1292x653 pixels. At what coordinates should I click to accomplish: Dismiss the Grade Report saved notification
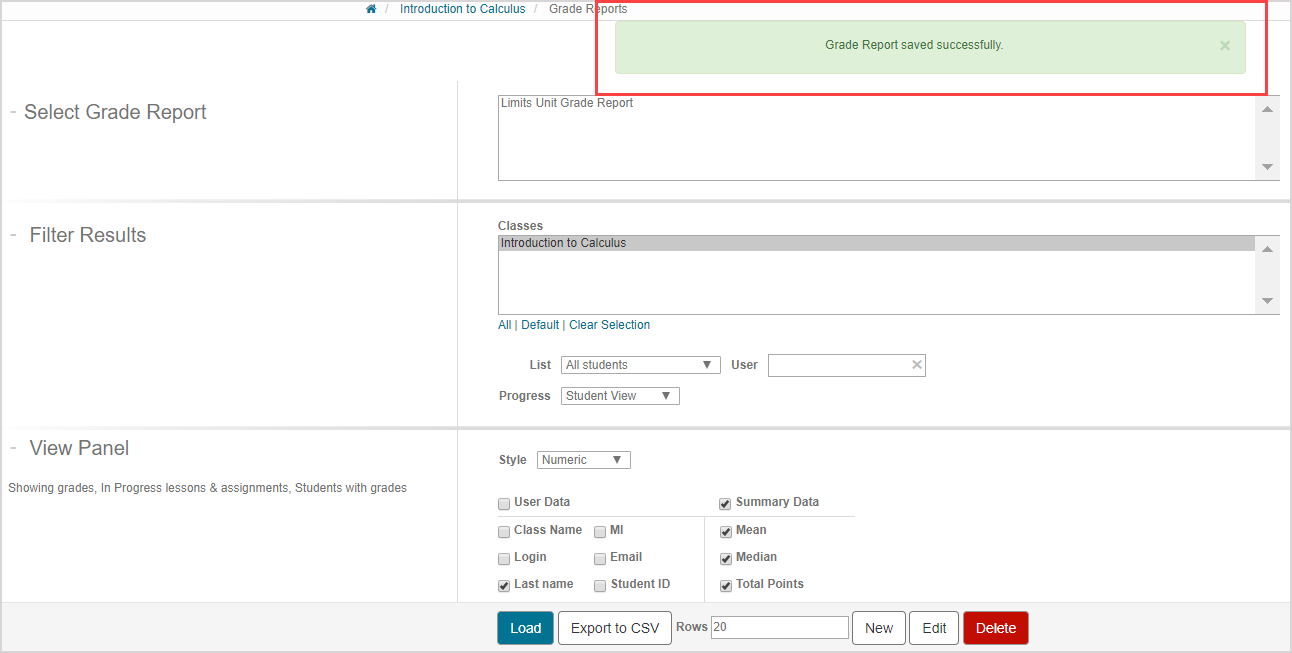click(1224, 45)
